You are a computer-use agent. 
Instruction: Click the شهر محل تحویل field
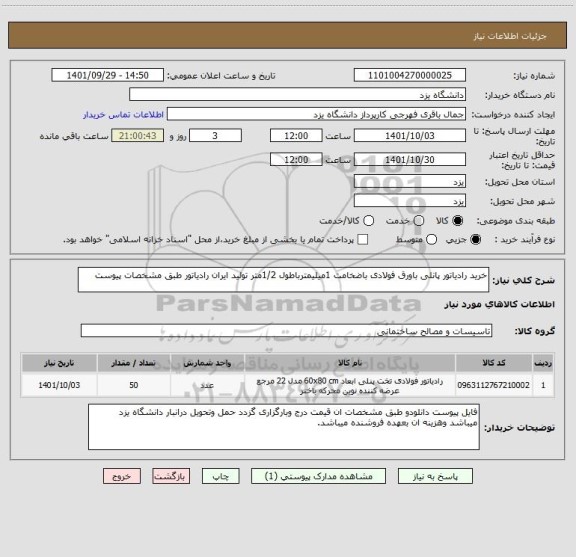tap(410, 201)
